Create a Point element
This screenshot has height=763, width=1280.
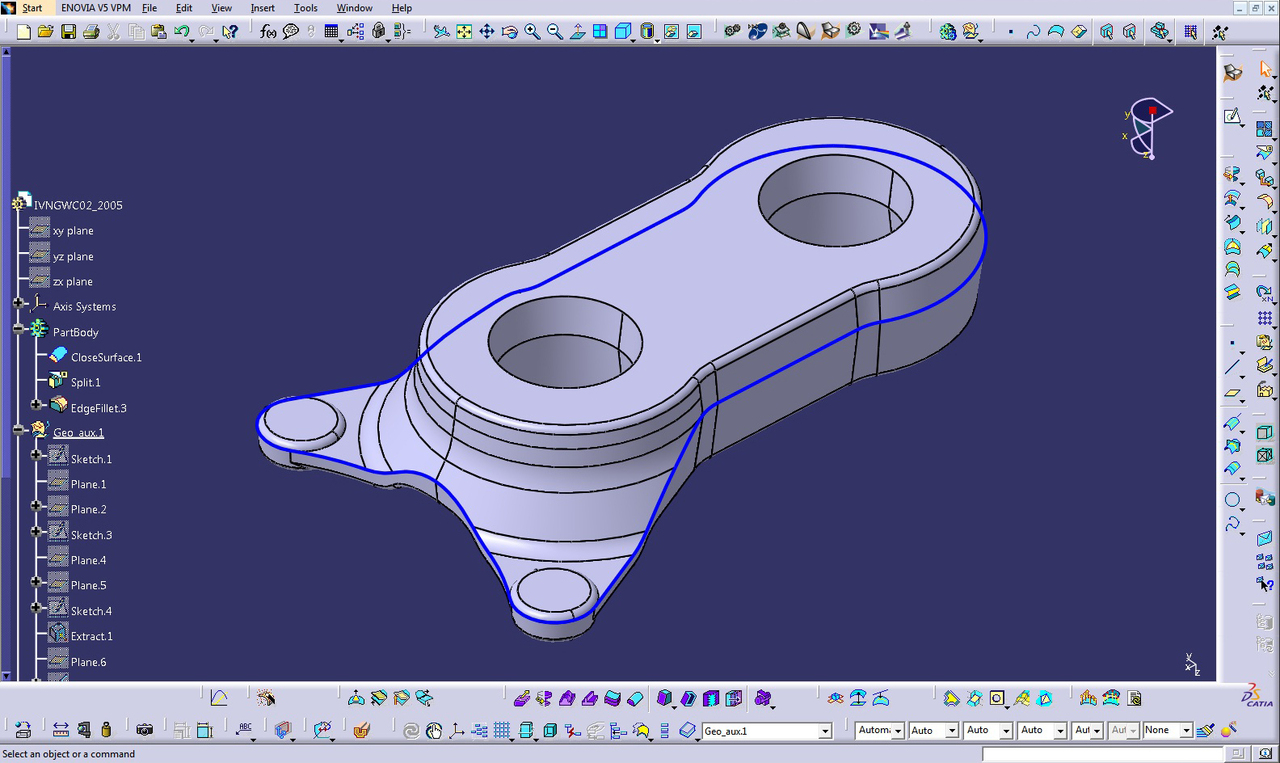[x=1233, y=344]
